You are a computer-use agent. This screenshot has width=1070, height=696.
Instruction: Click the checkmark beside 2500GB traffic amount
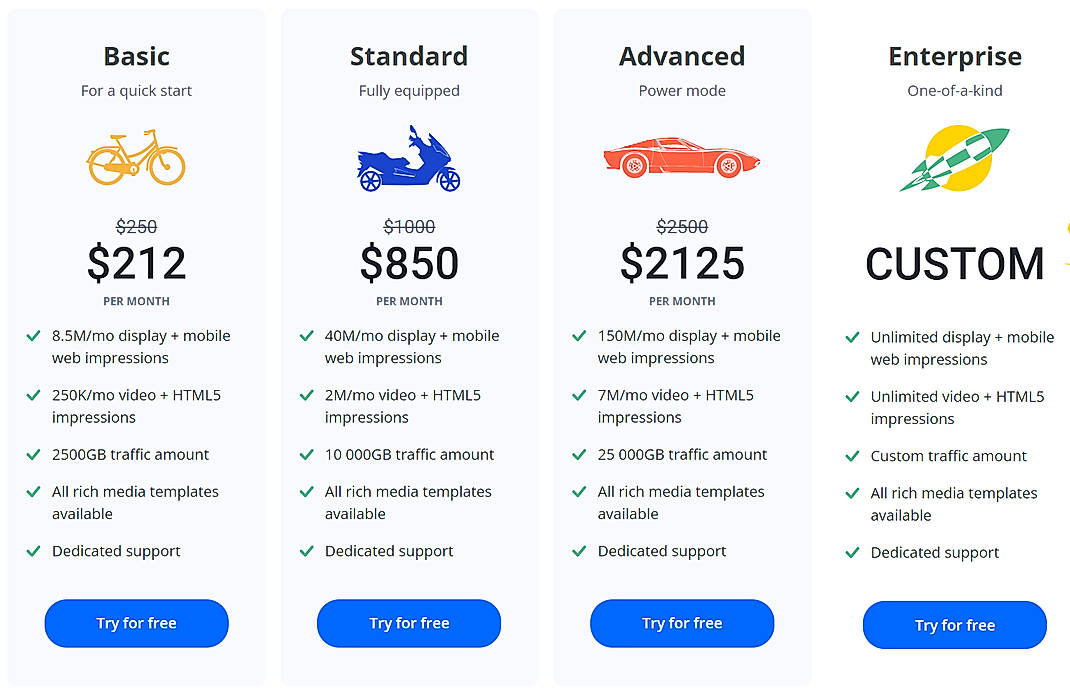pos(34,455)
